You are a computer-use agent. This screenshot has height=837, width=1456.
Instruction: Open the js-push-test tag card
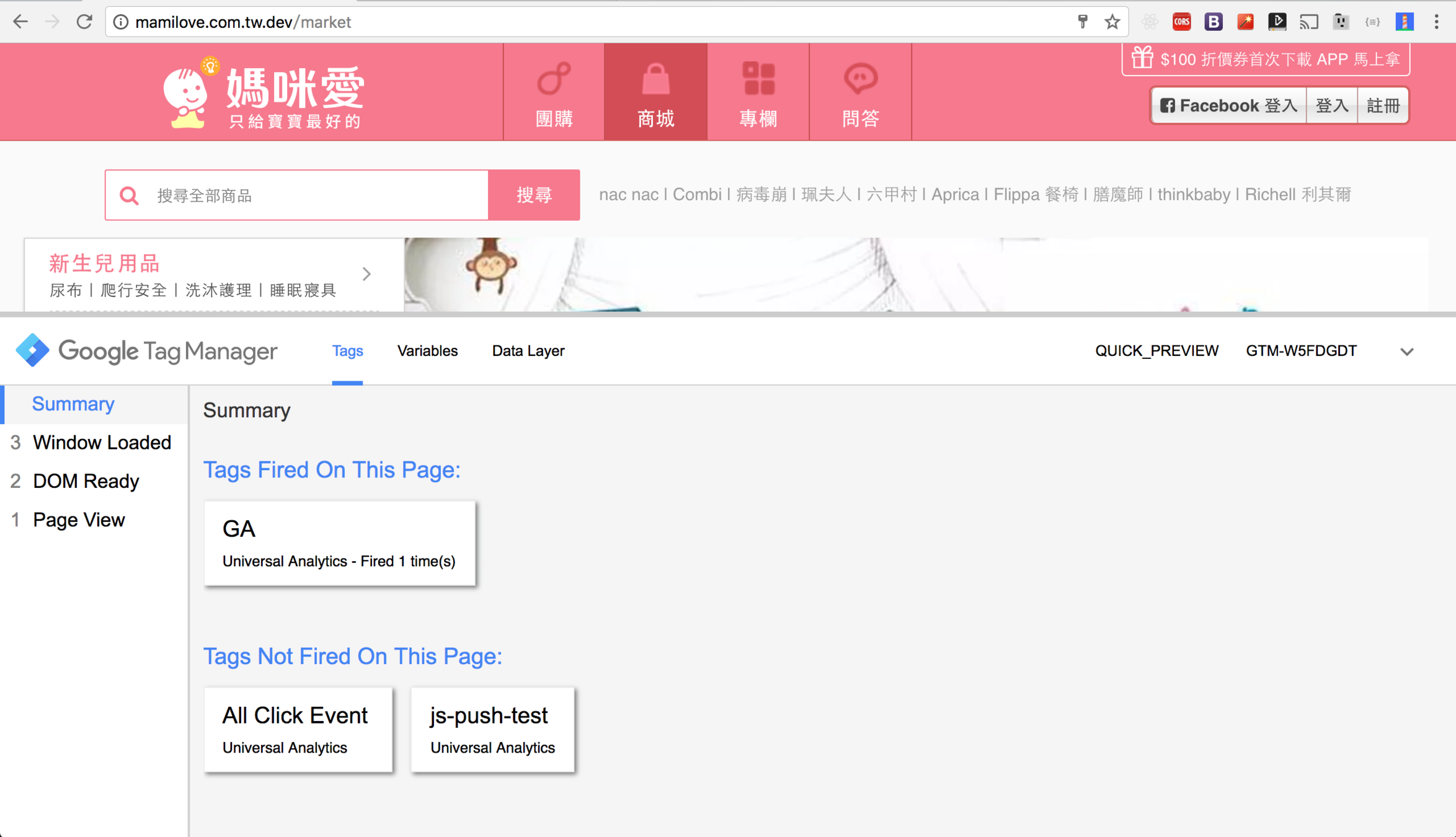(492, 730)
